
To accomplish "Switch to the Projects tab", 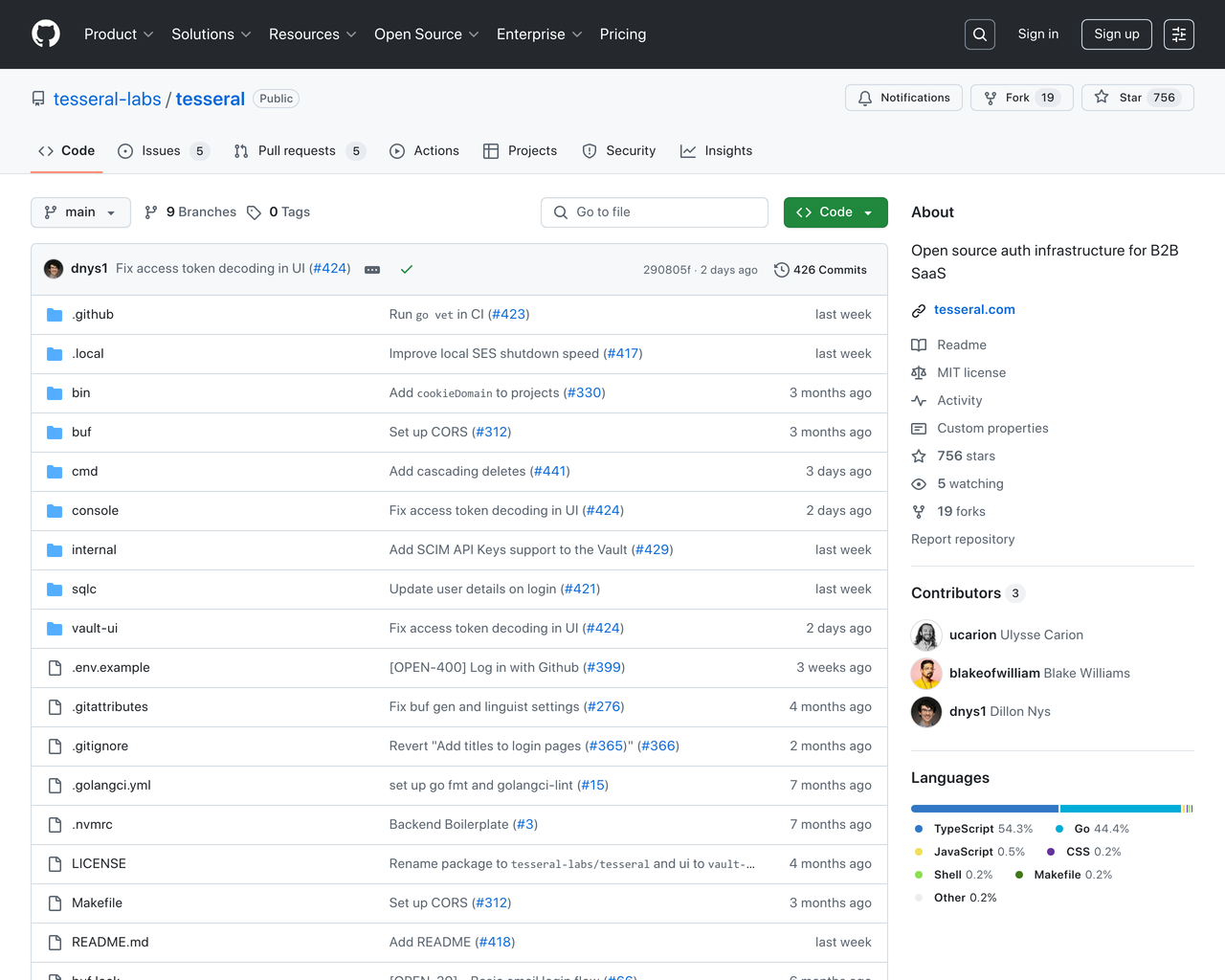I will click(x=520, y=151).
